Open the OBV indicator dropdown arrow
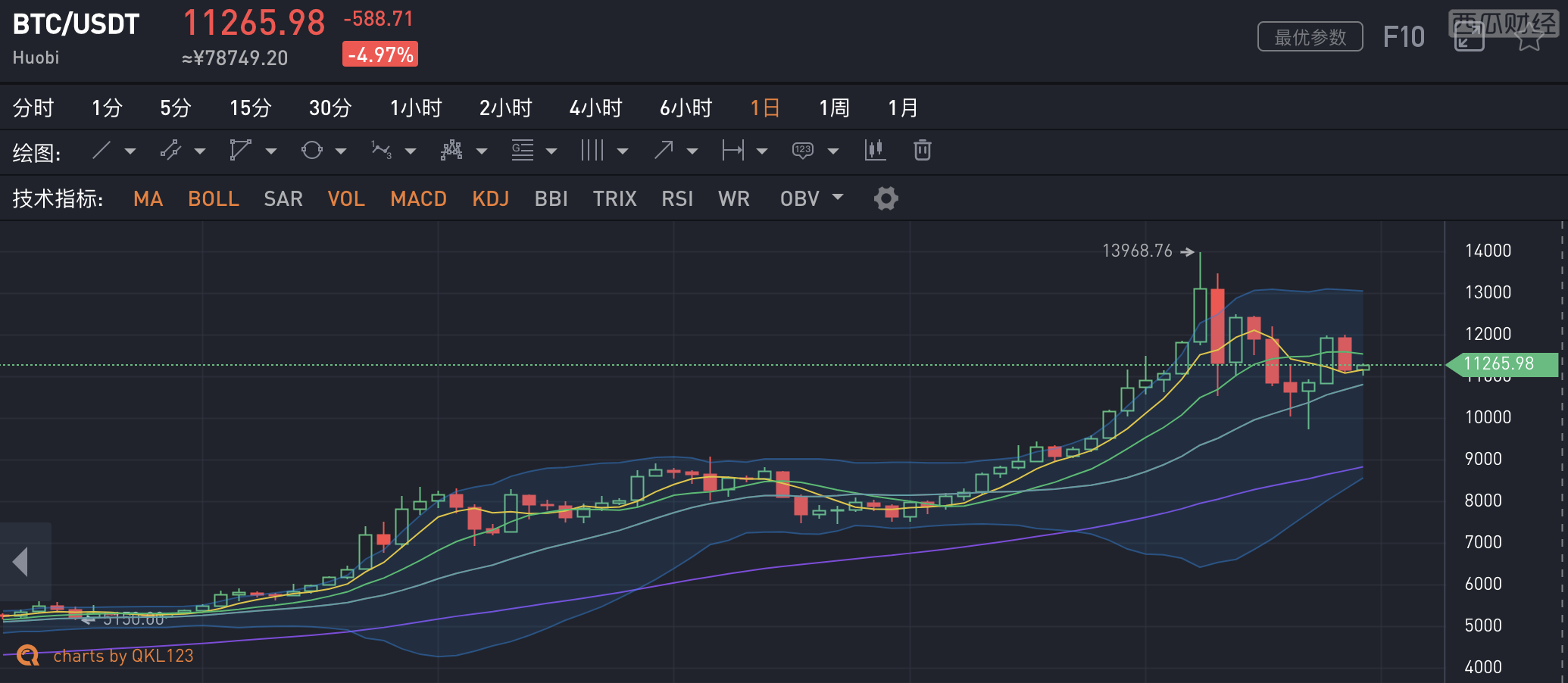 (838, 197)
